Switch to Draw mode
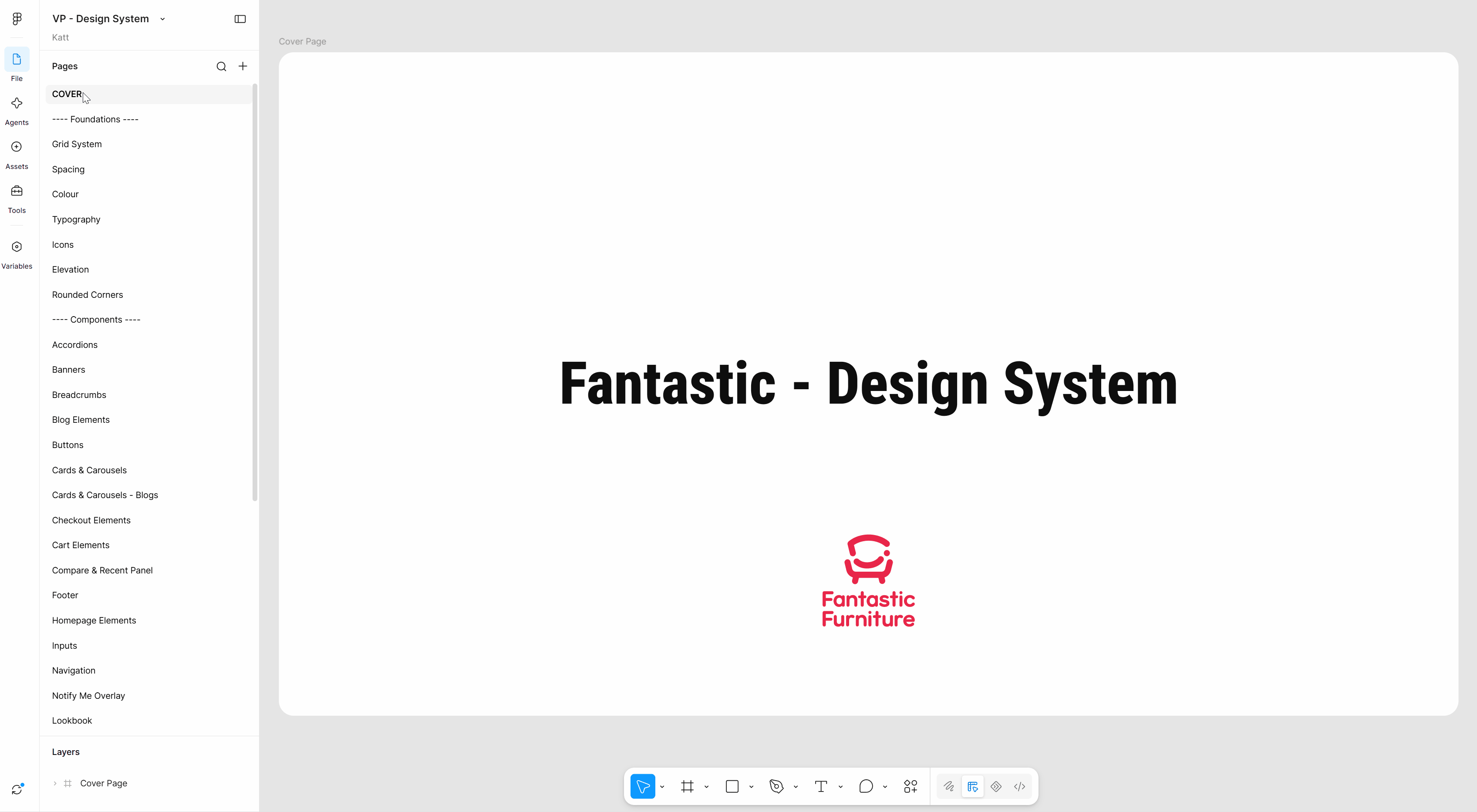 pyautogui.click(x=949, y=786)
